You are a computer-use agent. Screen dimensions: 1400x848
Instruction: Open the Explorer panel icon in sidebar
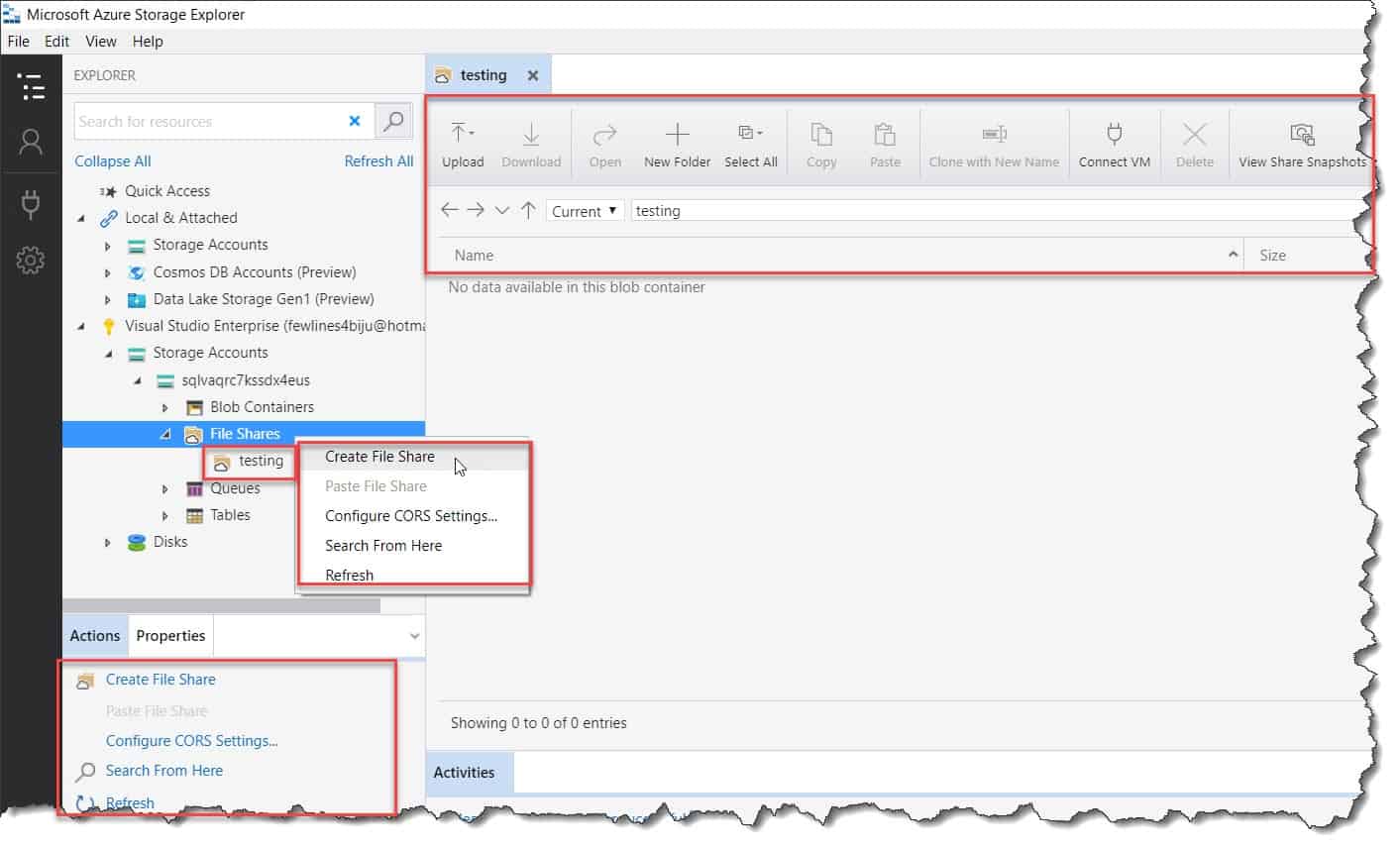[x=31, y=86]
